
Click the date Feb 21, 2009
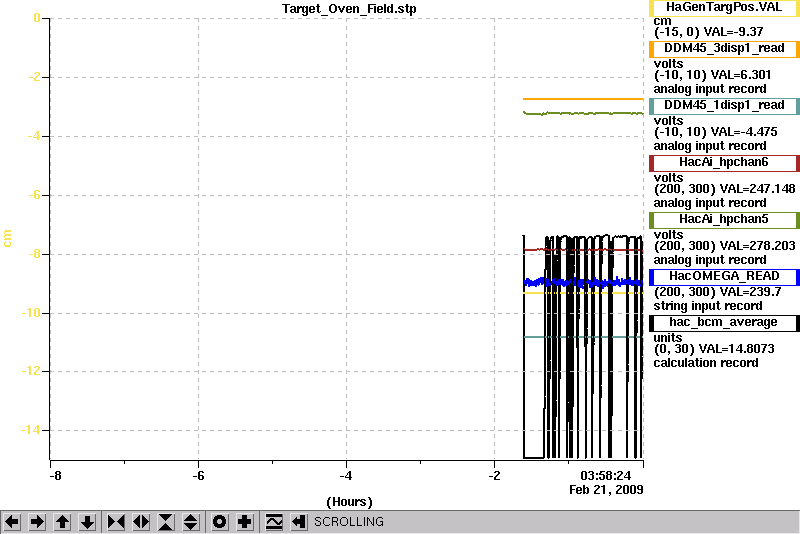(x=606, y=490)
